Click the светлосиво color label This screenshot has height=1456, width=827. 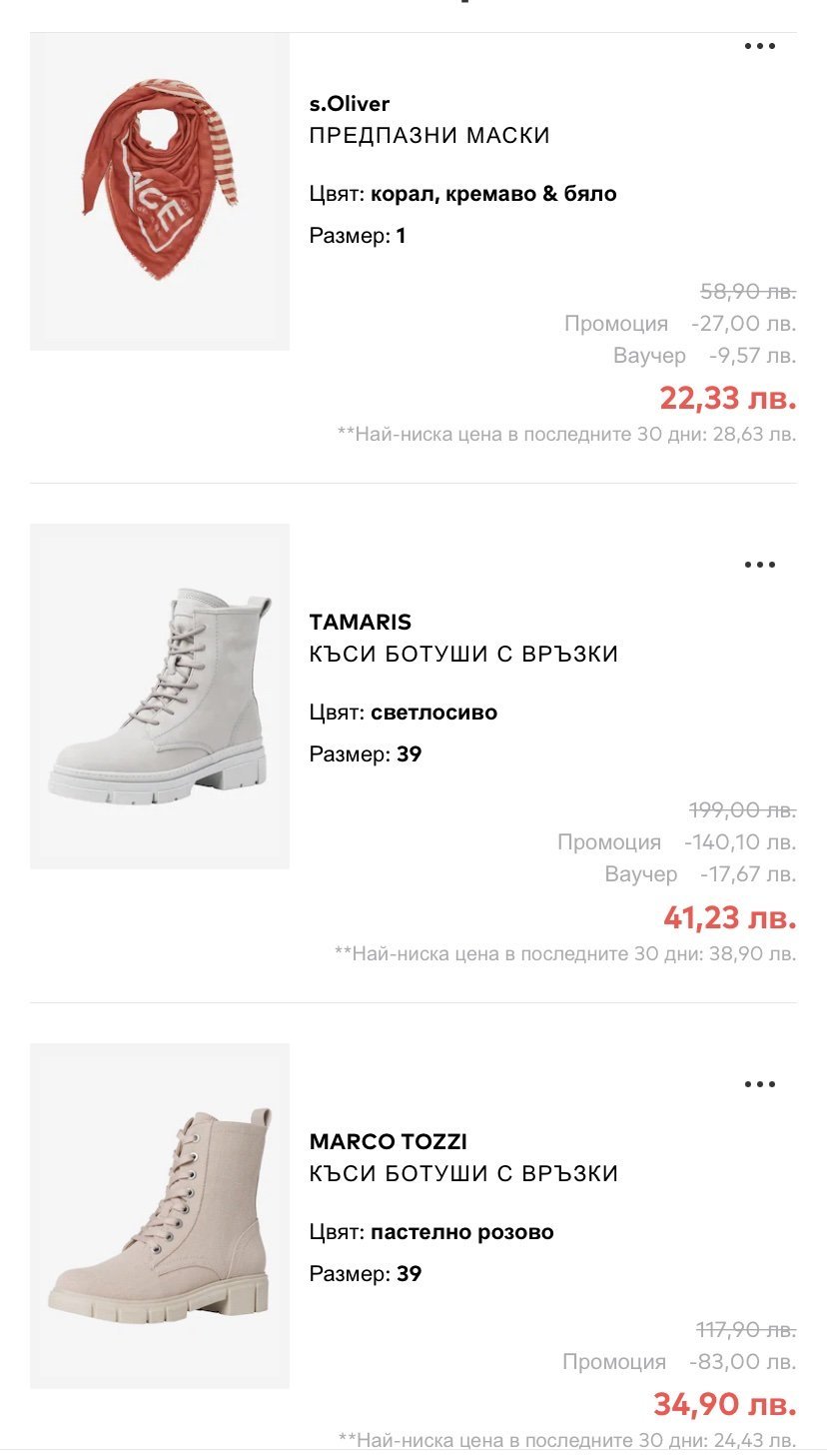pyautogui.click(x=433, y=713)
